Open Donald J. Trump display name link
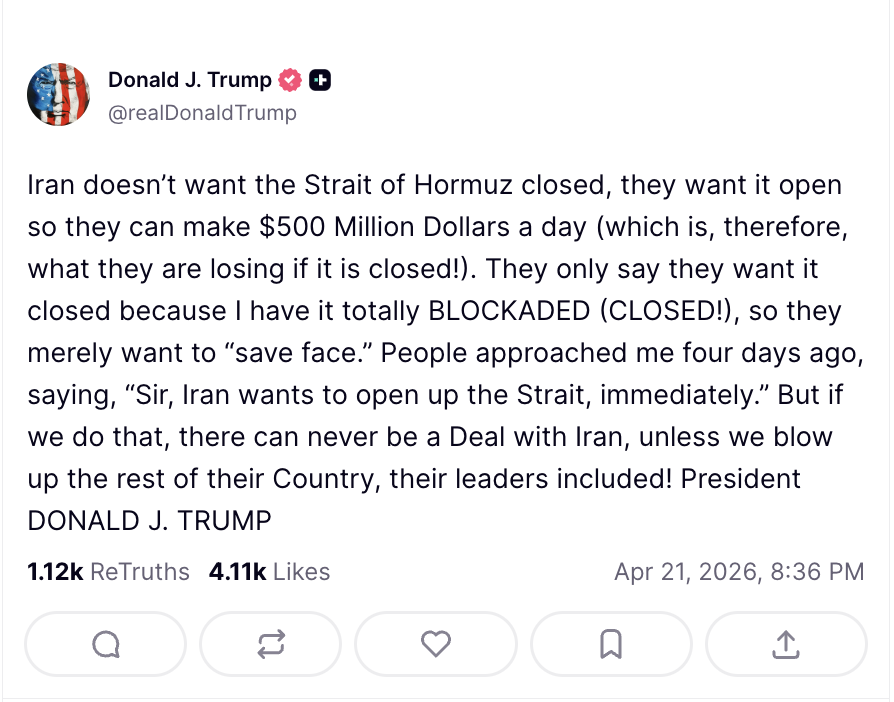This screenshot has height=702, width=894. (x=189, y=80)
